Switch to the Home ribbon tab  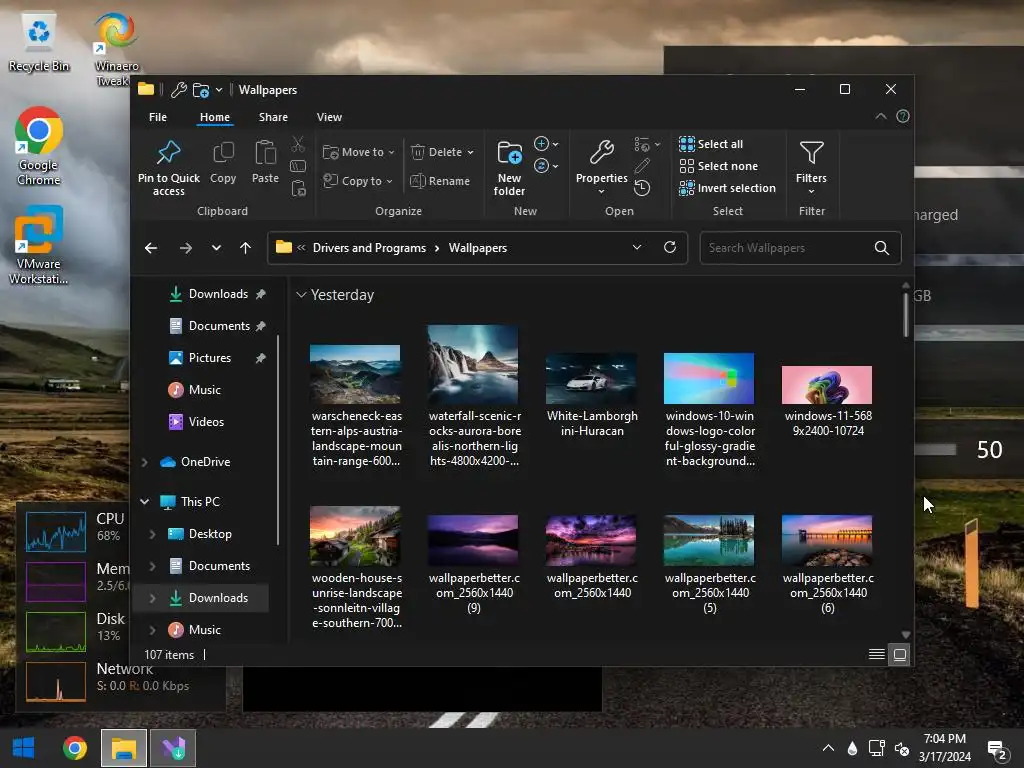coord(214,117)
